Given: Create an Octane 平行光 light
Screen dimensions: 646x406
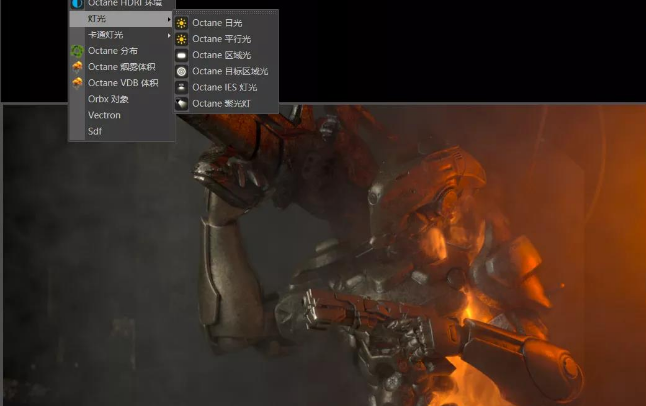Looking at the screenshot, I should [x=226, y=39].
